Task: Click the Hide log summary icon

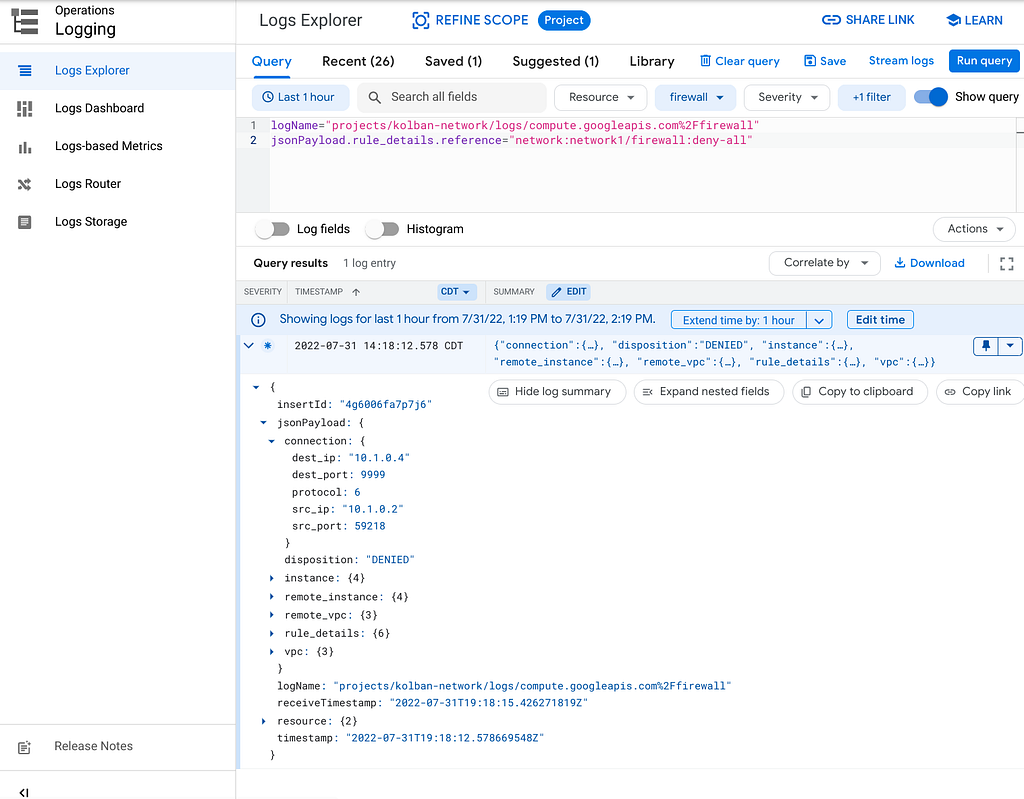Action: pos(503,392)
